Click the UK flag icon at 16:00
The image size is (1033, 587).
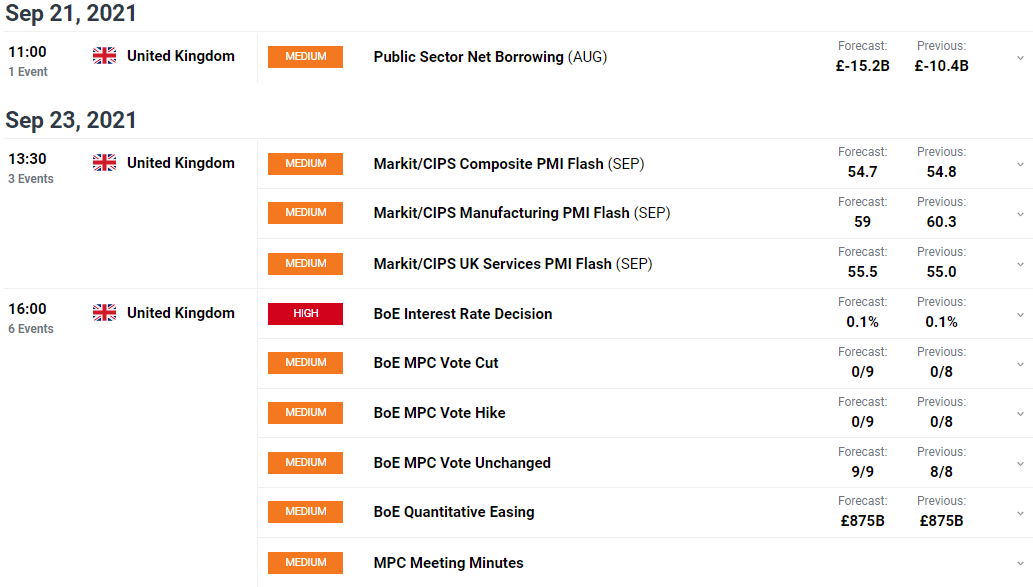[104, 313]
